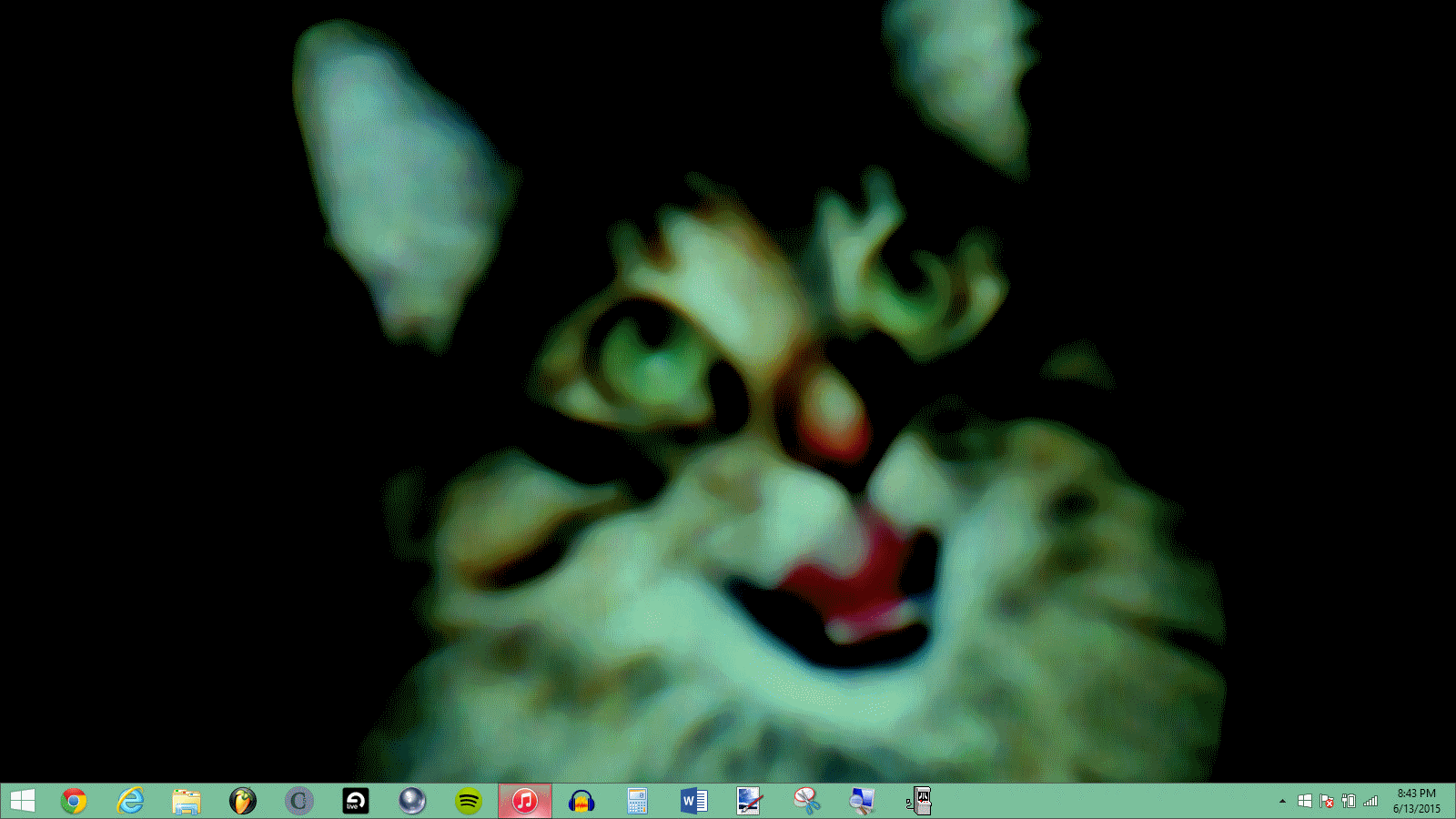The image size is (1456, 819).
Task: Open Microsoft Word from the taskbar
Action: point(693,801)
